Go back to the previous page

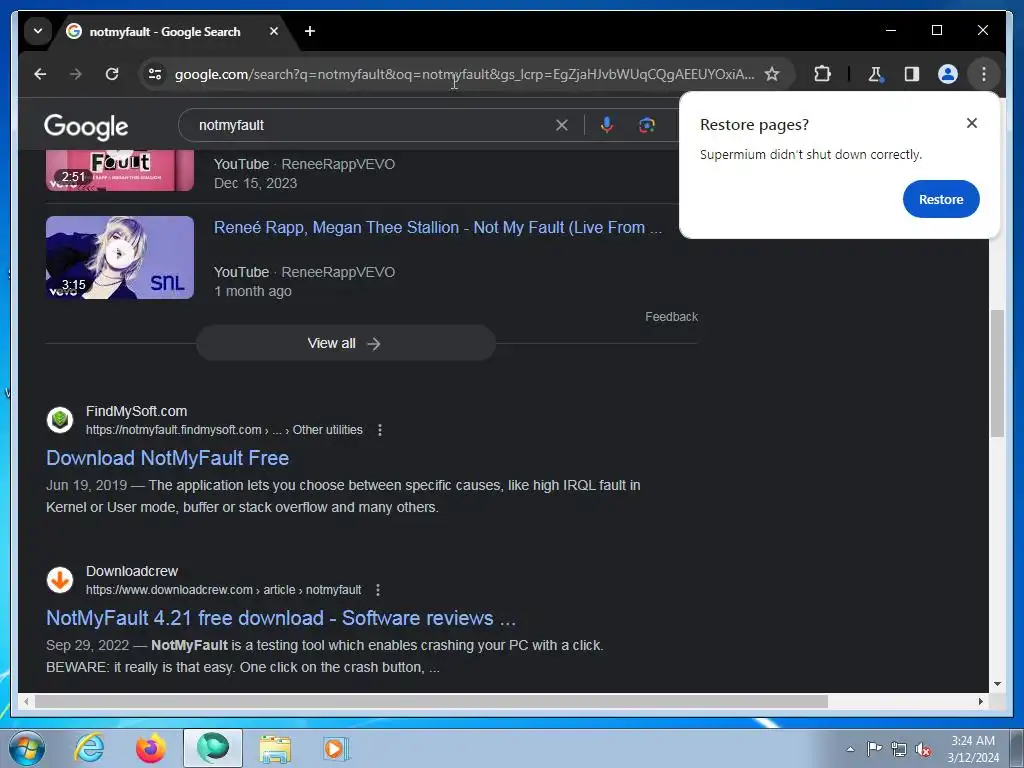tap(40, 74)
